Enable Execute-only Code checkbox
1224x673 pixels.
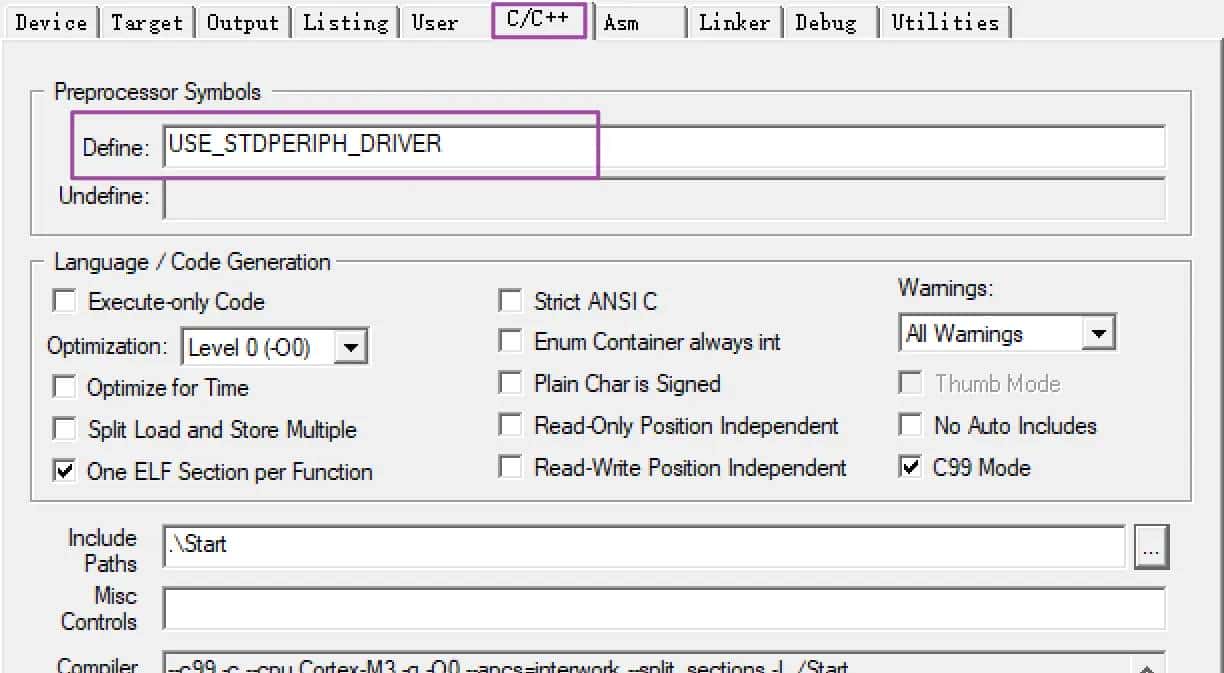(x=65, y=301)
